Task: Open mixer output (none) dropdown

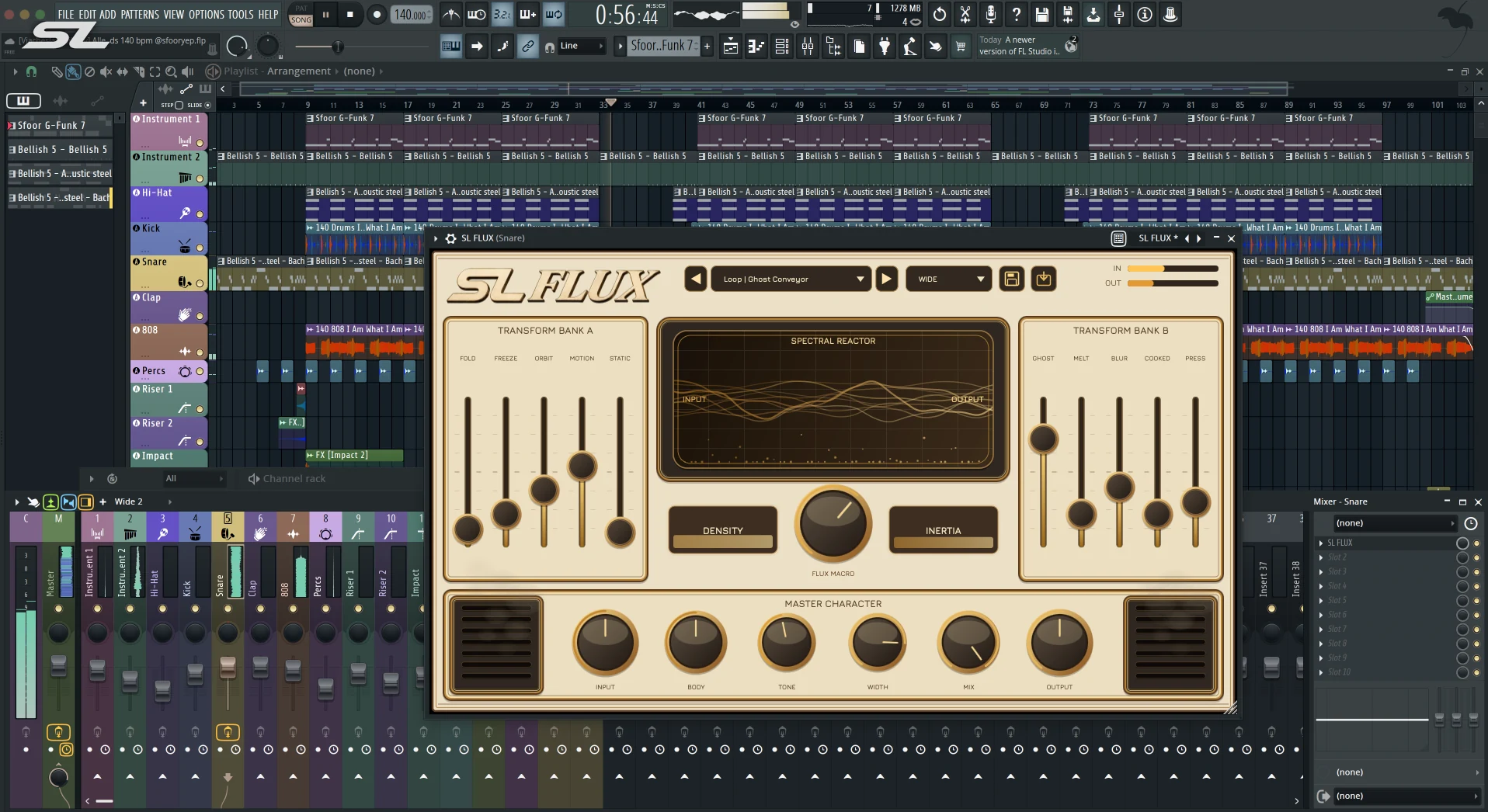Action: 1406,796
